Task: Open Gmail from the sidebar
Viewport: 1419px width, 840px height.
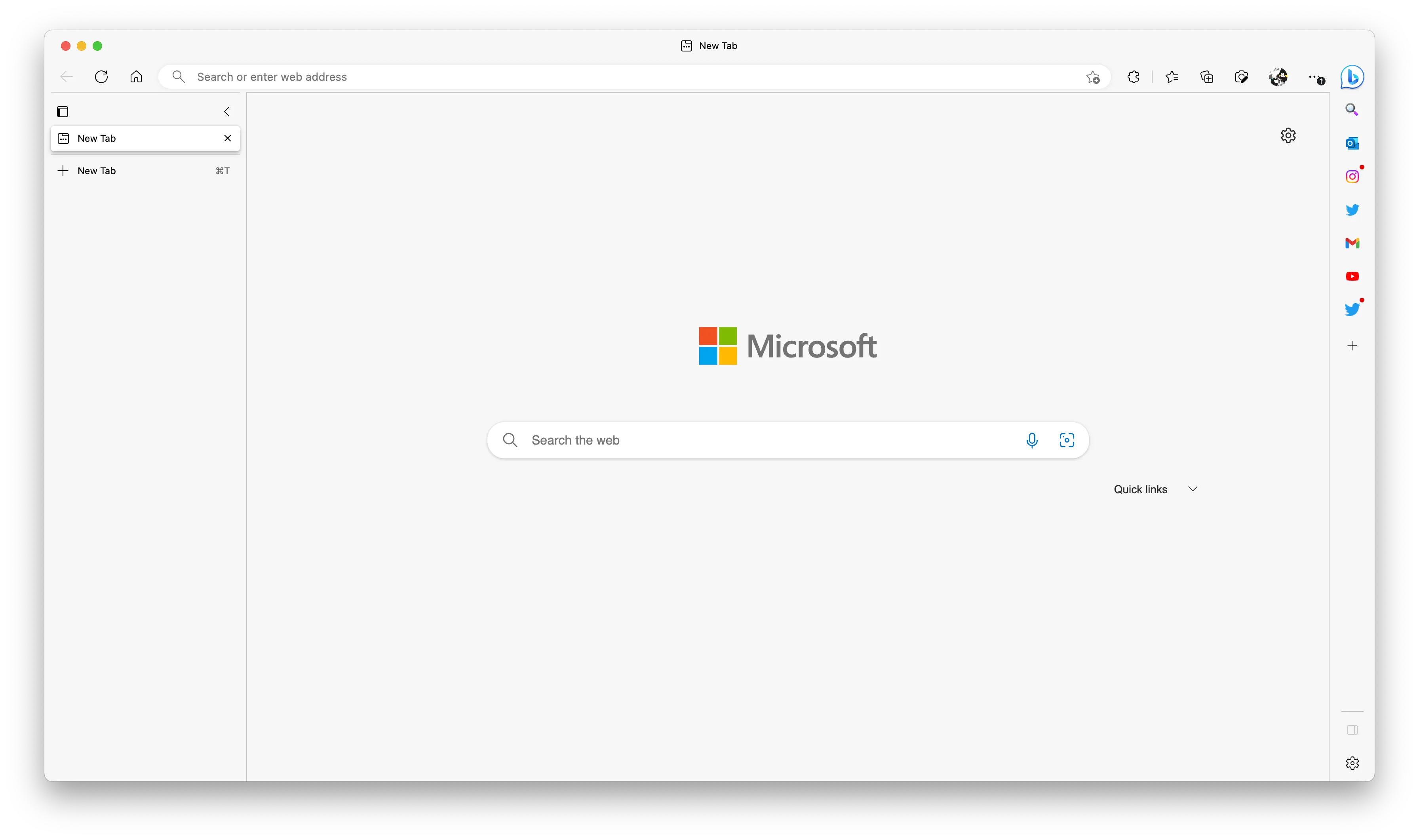Action: (1352, 243)
